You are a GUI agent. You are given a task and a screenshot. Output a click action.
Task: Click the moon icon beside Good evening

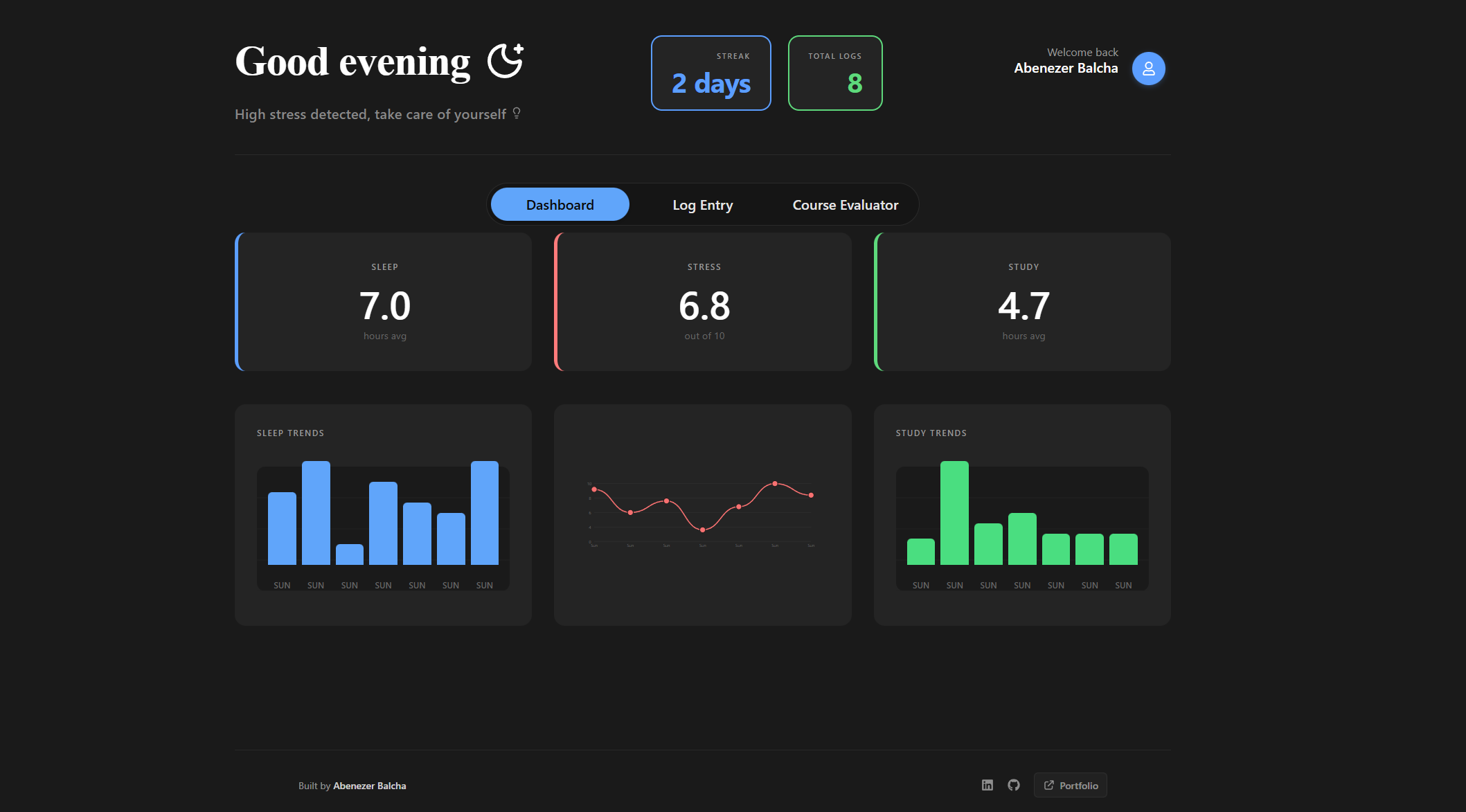[506, 61]
